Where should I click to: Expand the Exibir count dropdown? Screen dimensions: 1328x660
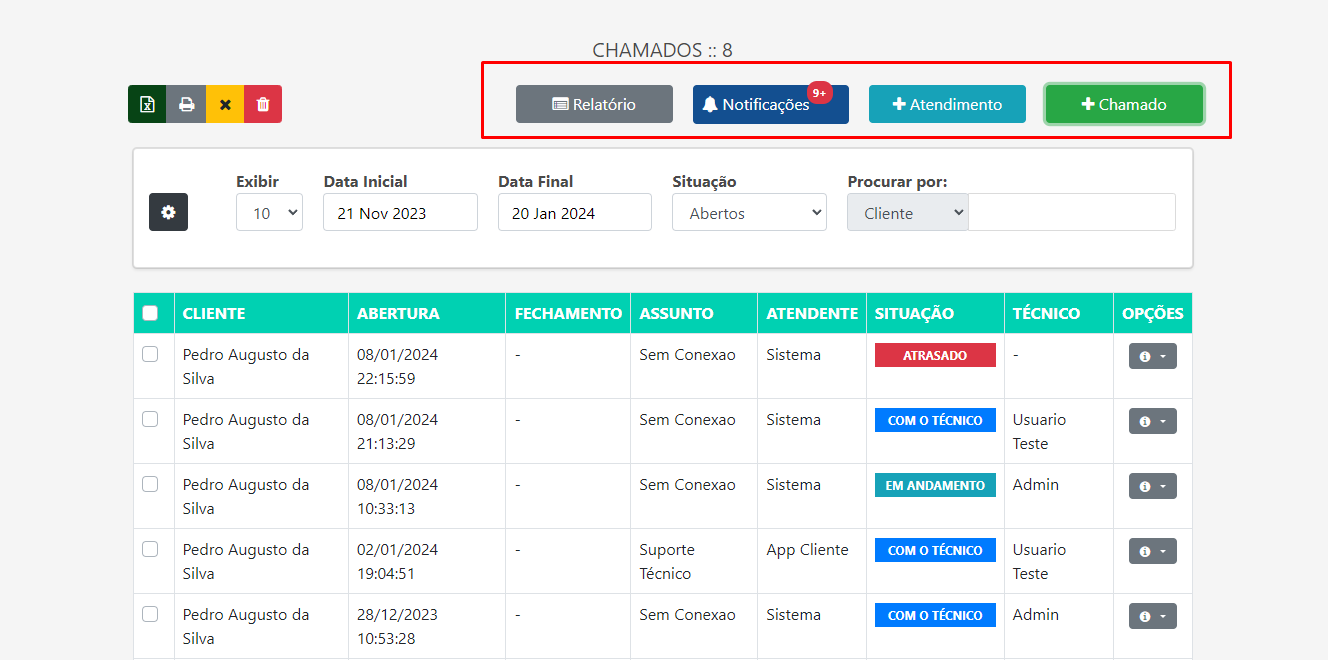point(269,212)
